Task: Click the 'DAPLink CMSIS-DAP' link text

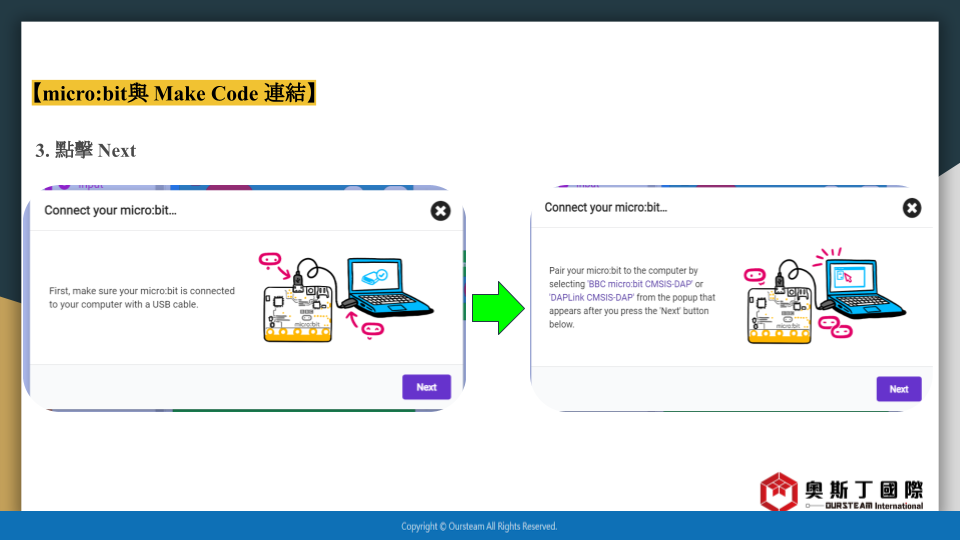Action: (x=591, y=298)
